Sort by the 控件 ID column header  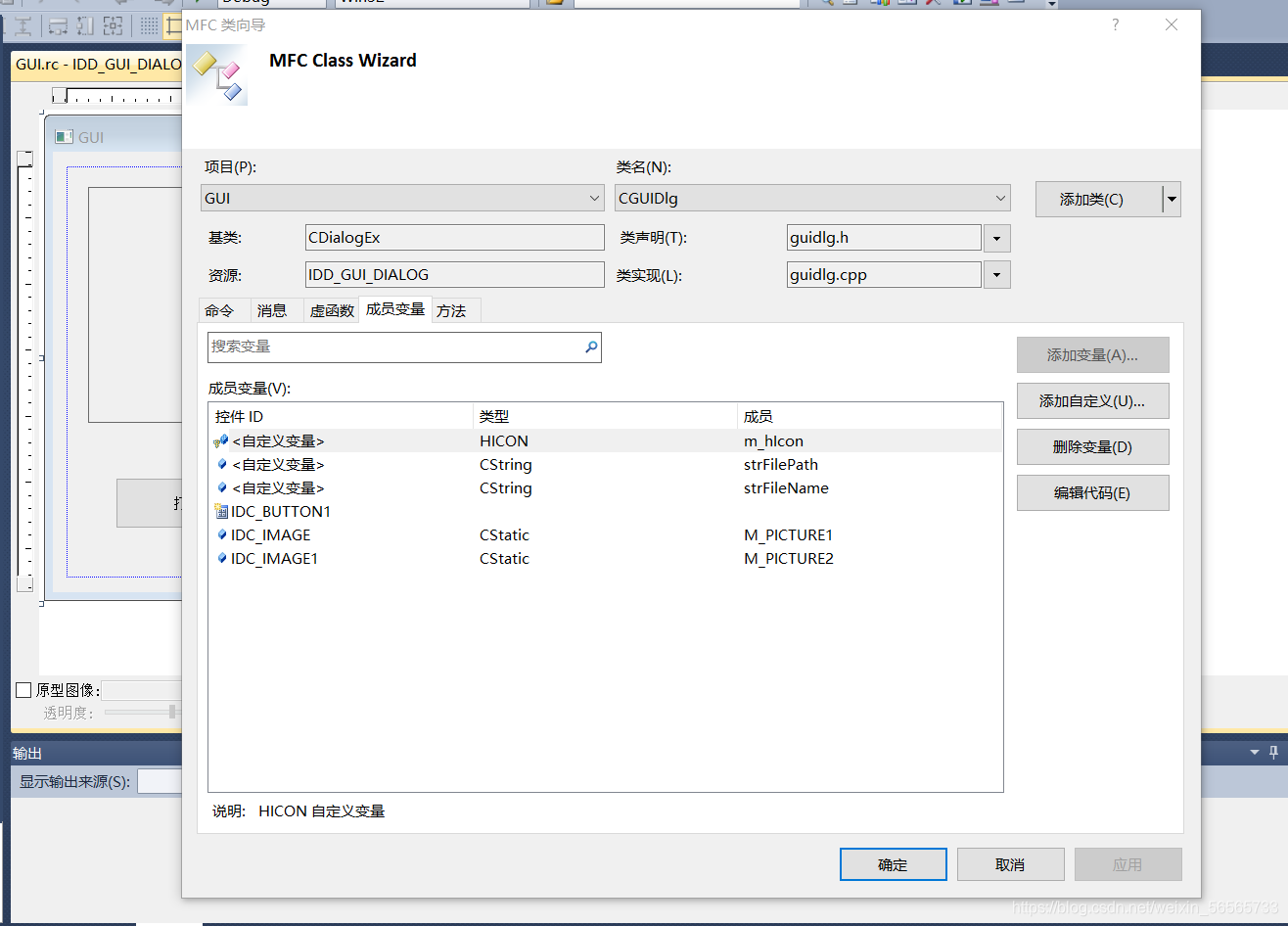point(341,417)
